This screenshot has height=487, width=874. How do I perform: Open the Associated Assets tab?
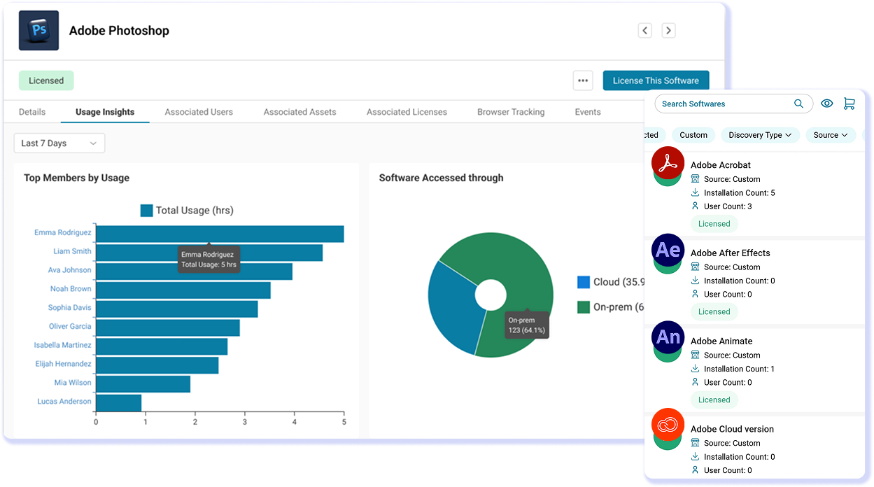300,112
